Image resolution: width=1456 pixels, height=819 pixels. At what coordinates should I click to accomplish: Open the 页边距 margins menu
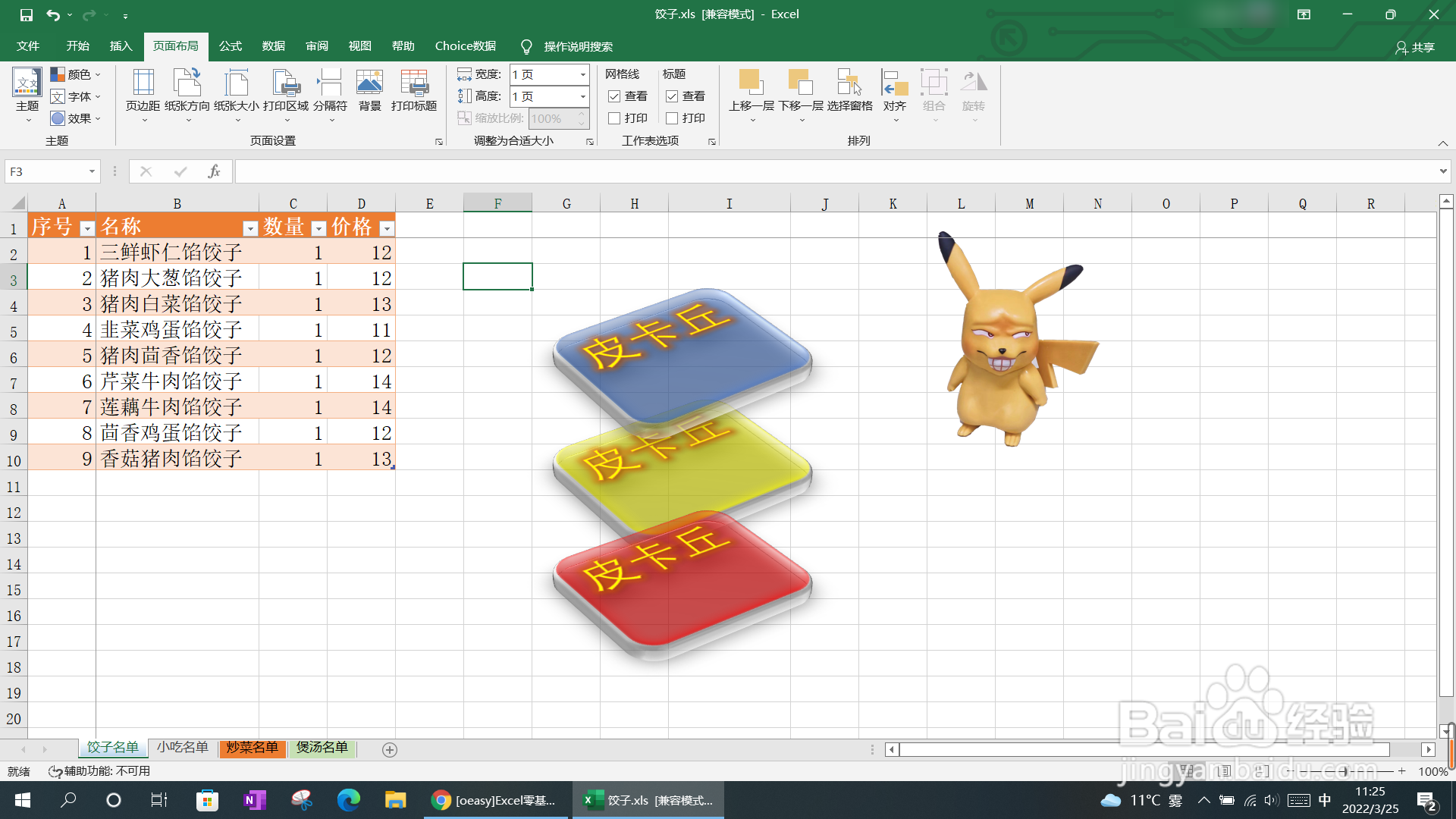pyautogui.click(x=143, y=95)
